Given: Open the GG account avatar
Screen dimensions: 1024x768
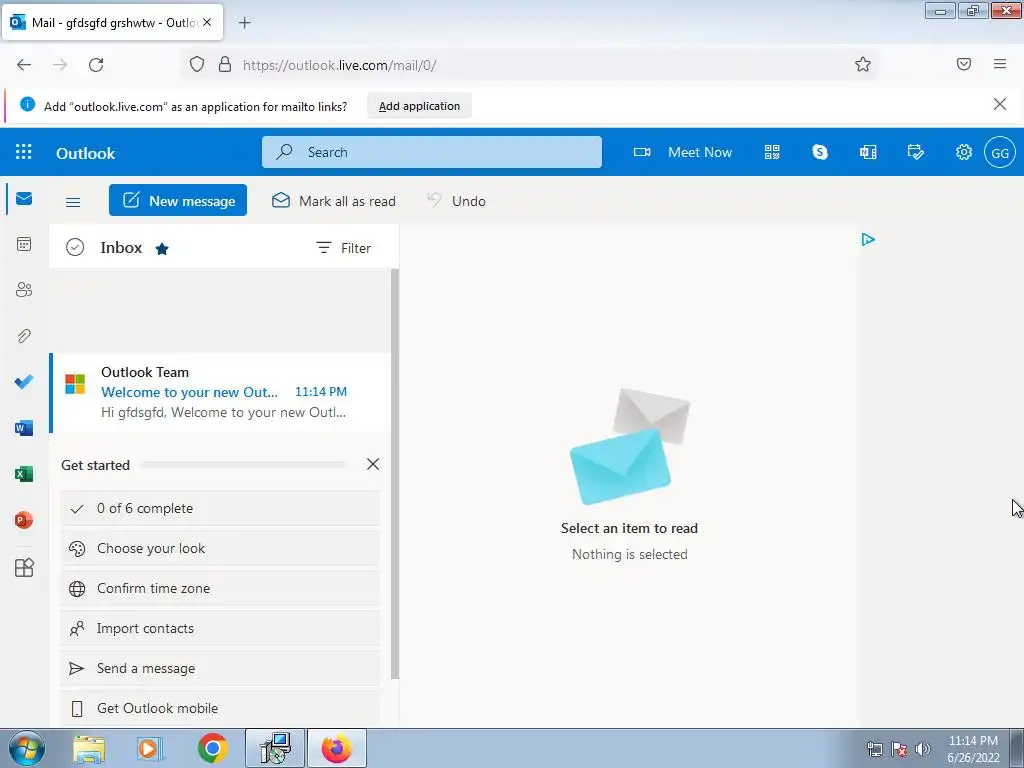Looking at the screenshot, I should tap(1000, 153).
